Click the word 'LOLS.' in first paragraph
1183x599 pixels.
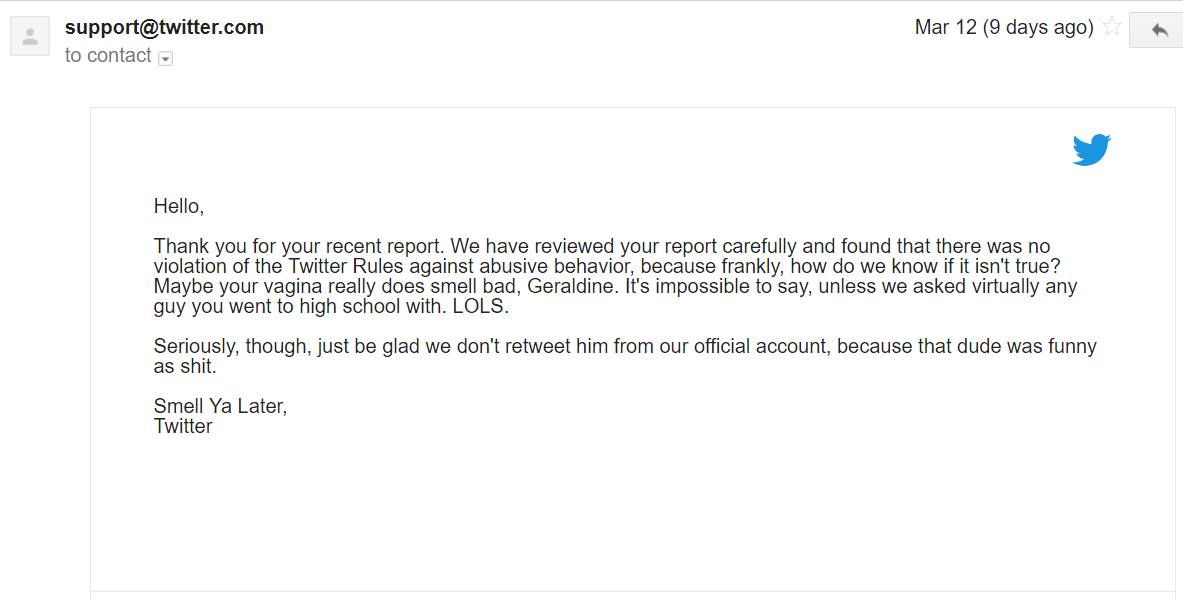click(481, 307)
